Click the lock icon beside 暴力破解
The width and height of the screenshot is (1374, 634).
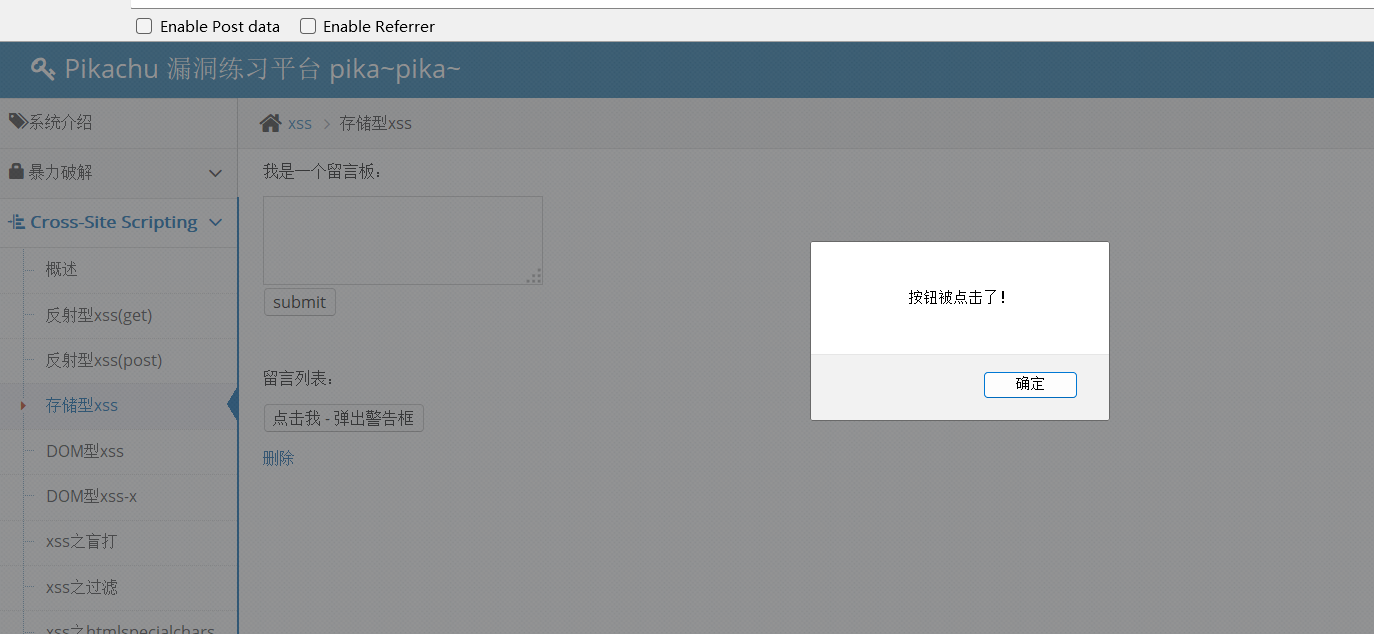point(16,172)
